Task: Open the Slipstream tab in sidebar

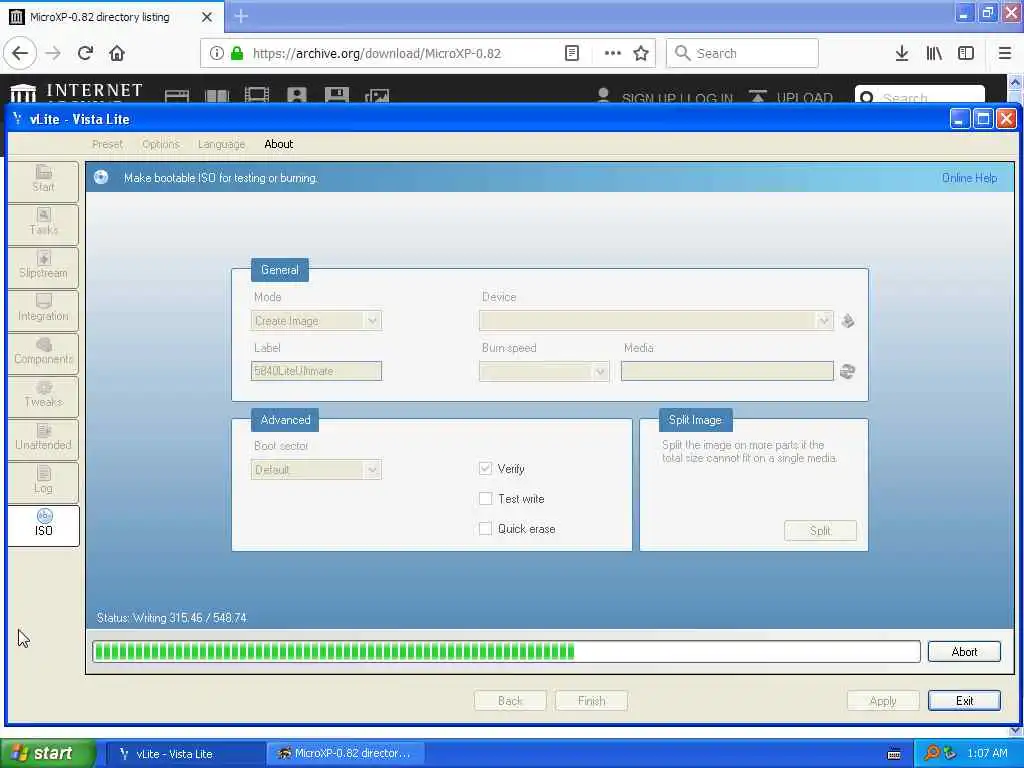Action: (43, 267)
